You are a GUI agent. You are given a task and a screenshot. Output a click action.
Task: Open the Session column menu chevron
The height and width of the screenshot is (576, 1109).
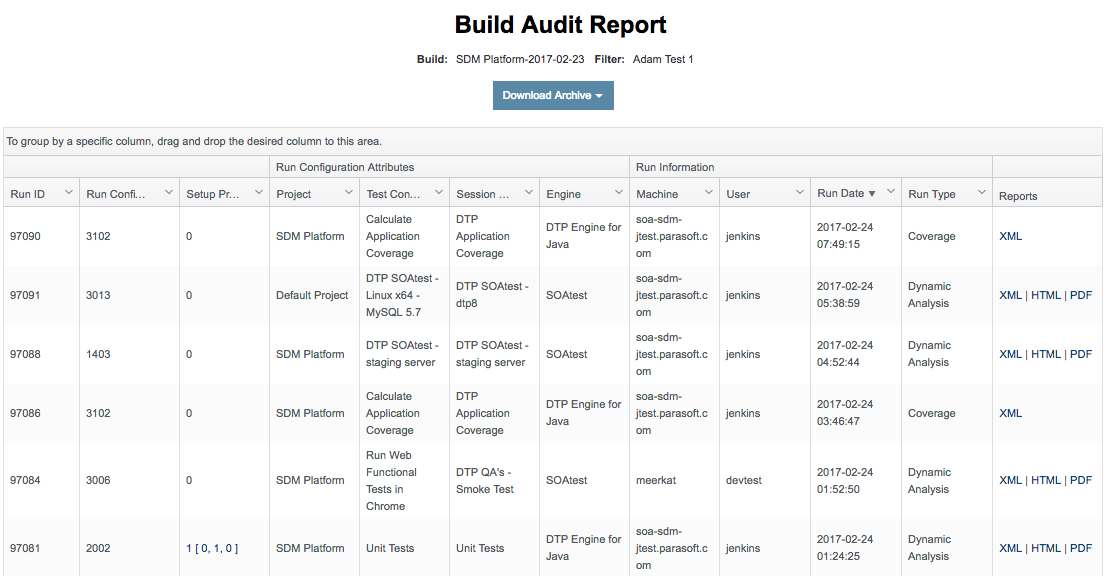point(528,192)
